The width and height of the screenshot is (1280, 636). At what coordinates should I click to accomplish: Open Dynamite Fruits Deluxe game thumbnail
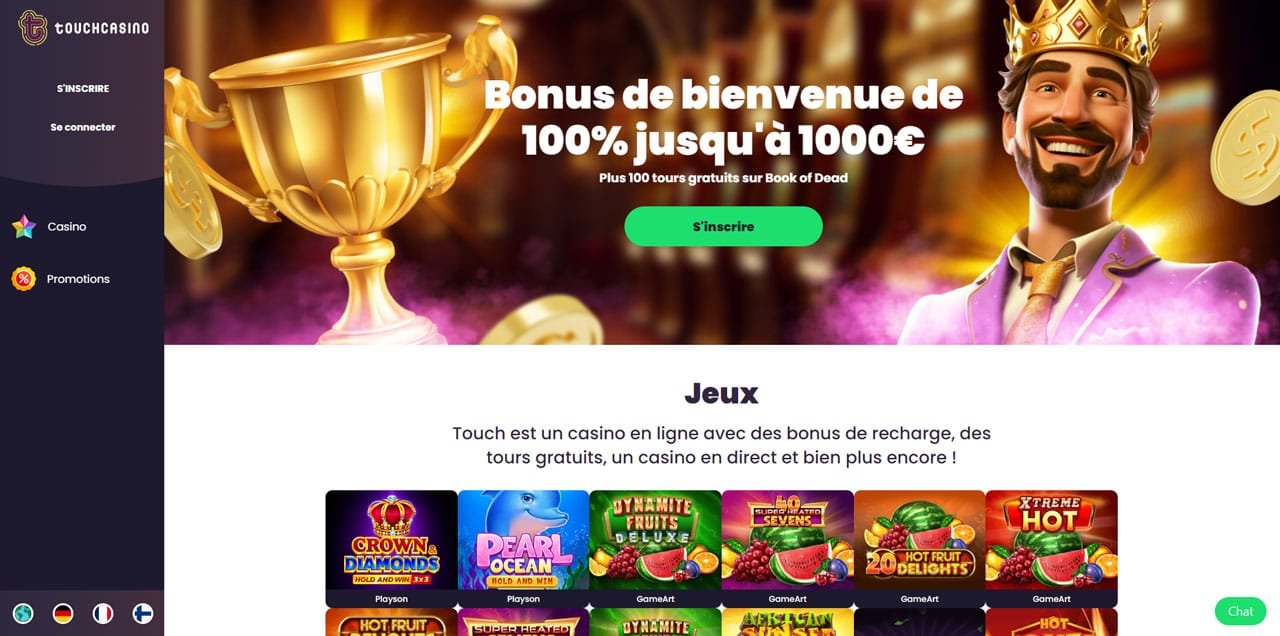click(x=656, y=549)
